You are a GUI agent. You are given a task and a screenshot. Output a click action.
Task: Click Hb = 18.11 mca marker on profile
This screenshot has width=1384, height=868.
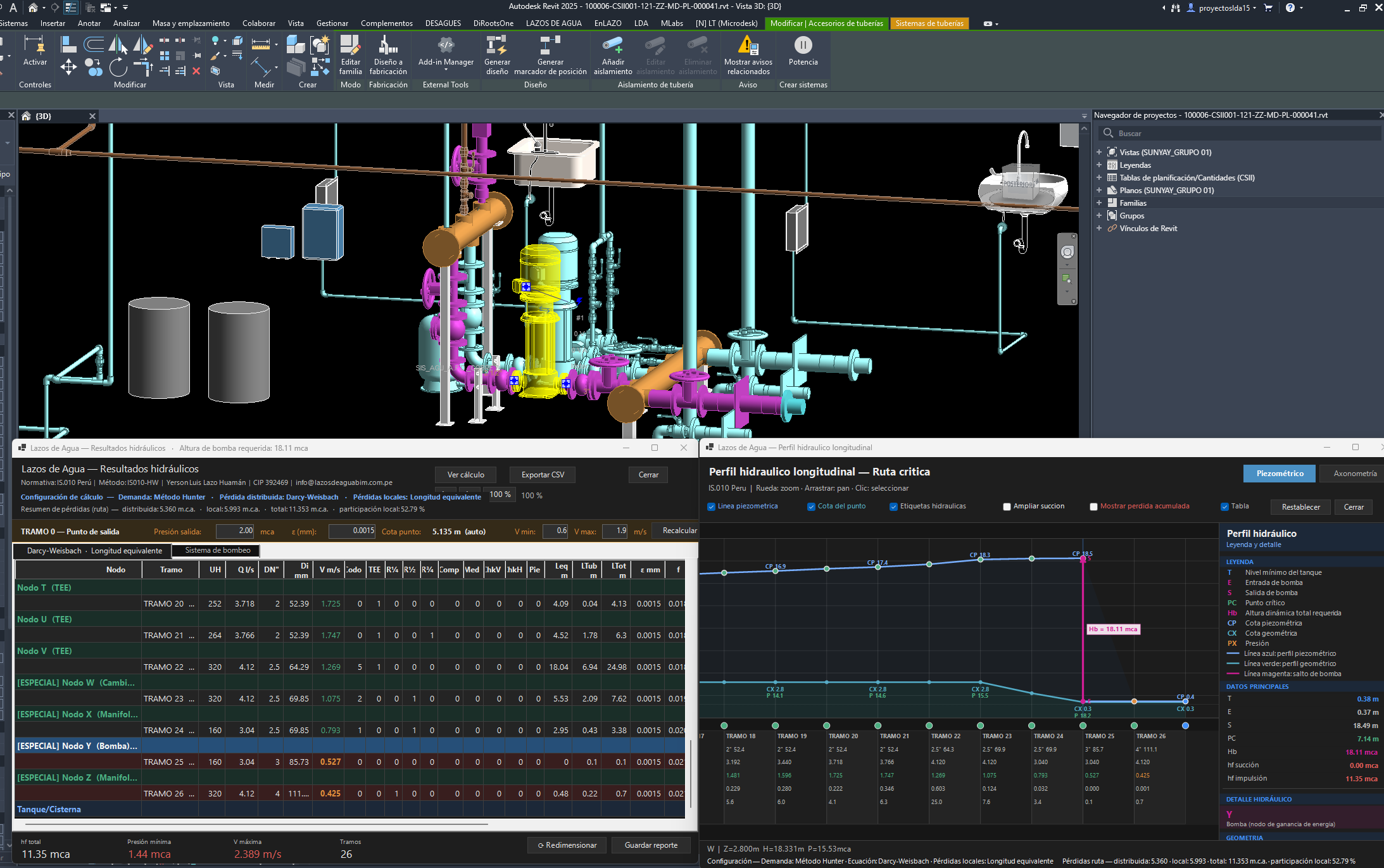pyautogui.click(x=1112, y=629)
